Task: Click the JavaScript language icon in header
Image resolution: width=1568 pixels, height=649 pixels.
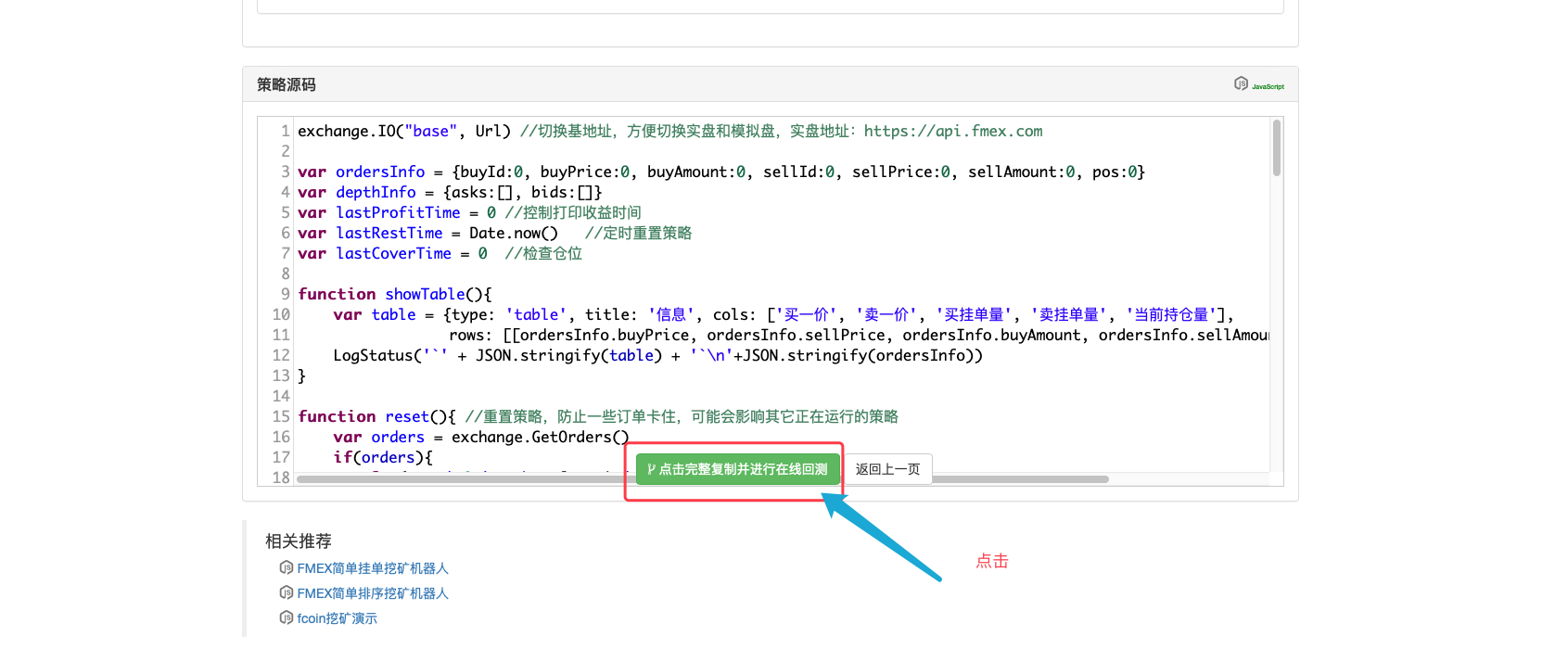Action: pos(1258,84)
